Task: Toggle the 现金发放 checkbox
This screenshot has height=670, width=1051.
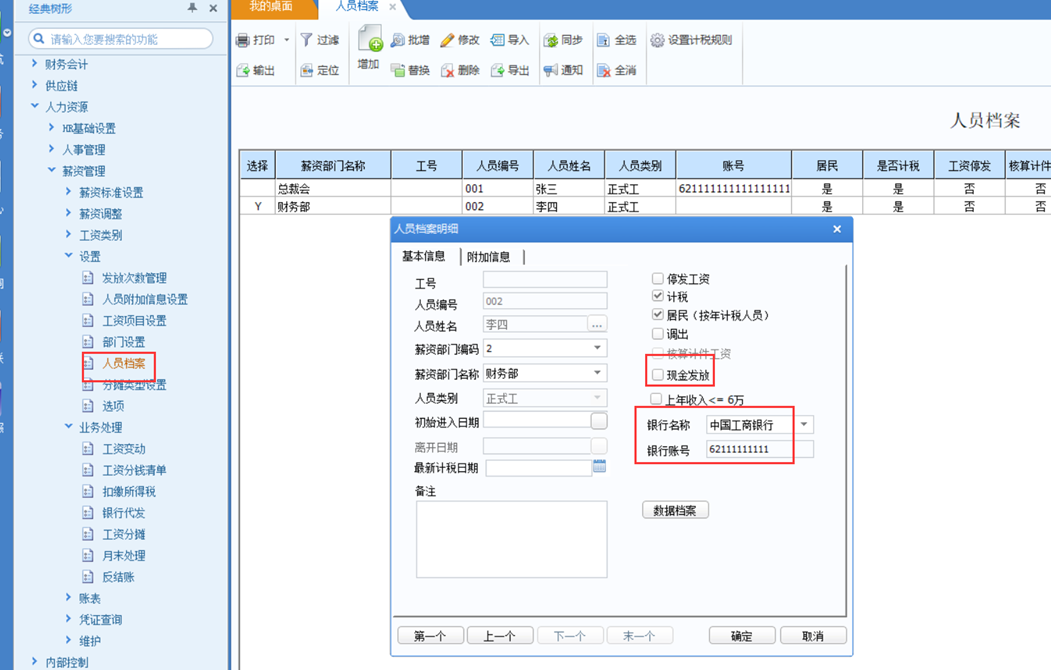Action: [657, 375]
